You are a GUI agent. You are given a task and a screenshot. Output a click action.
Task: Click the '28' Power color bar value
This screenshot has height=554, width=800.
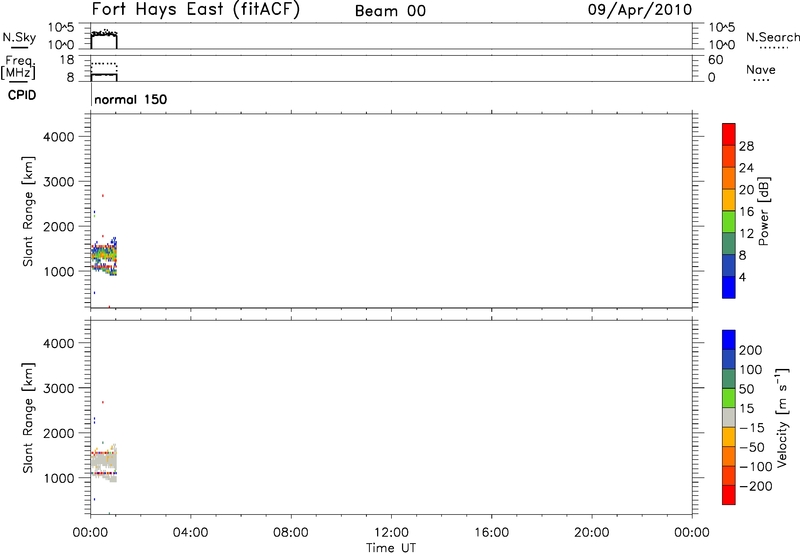point(746,146)
